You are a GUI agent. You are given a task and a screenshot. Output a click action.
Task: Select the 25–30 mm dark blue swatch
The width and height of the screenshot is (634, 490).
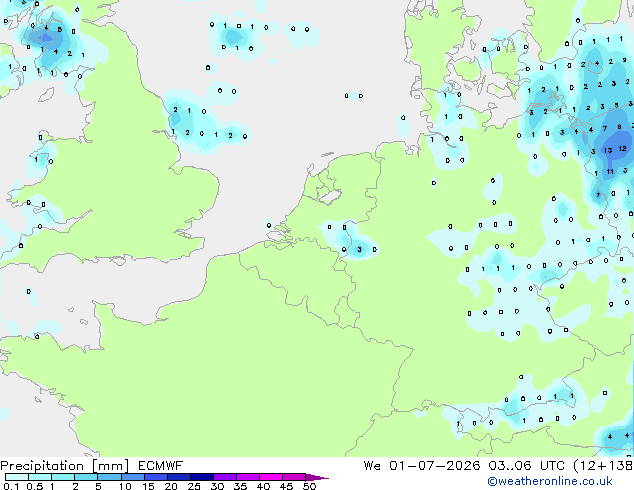click(201, 477)
